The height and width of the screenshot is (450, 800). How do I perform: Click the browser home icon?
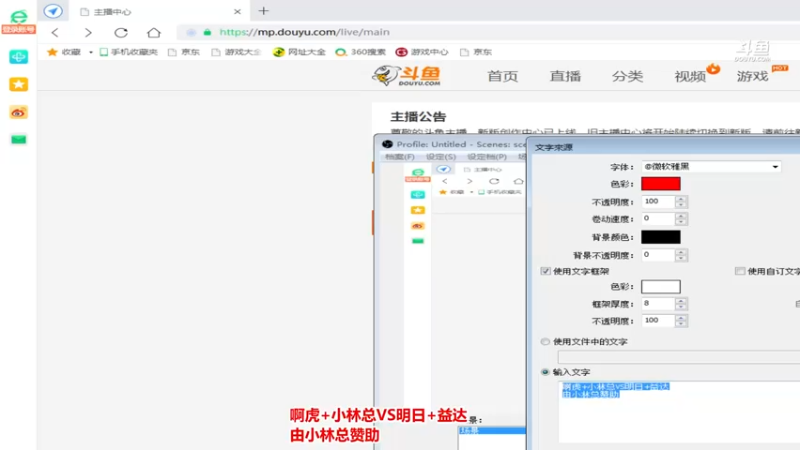click(x=154, y=33)
